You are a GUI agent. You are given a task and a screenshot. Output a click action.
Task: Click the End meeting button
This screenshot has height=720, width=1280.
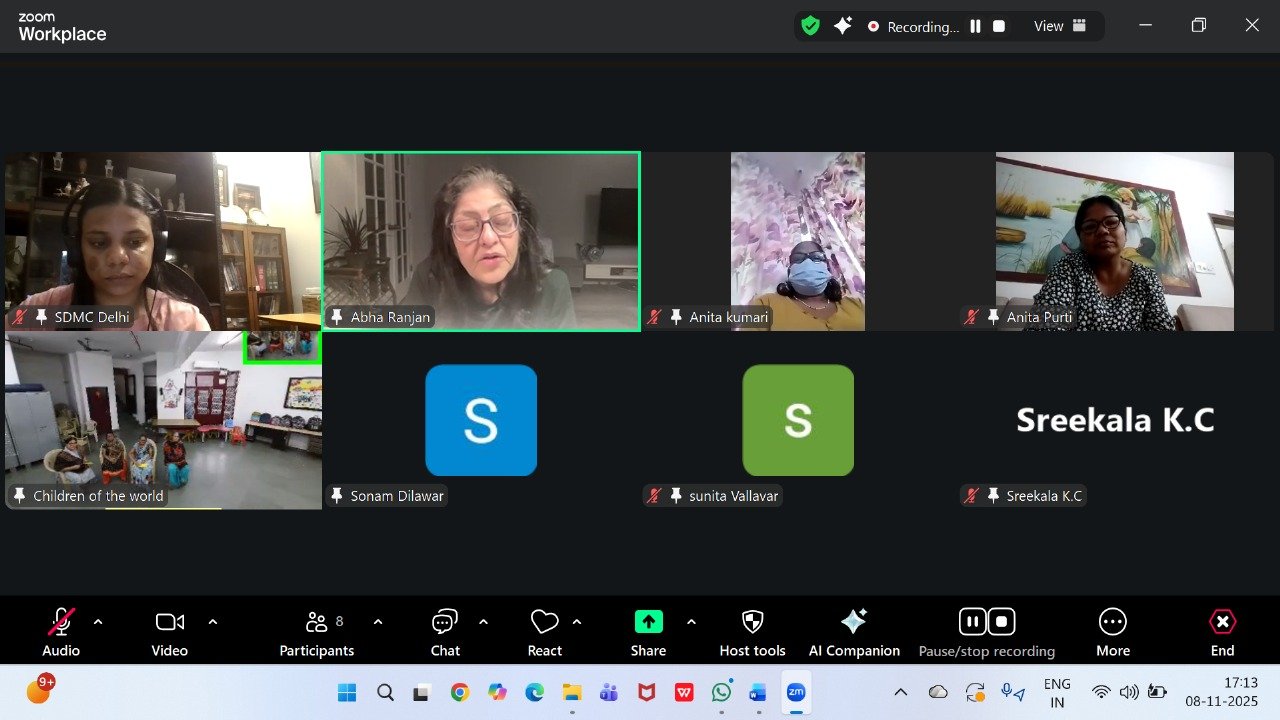tap(1222, 632)
